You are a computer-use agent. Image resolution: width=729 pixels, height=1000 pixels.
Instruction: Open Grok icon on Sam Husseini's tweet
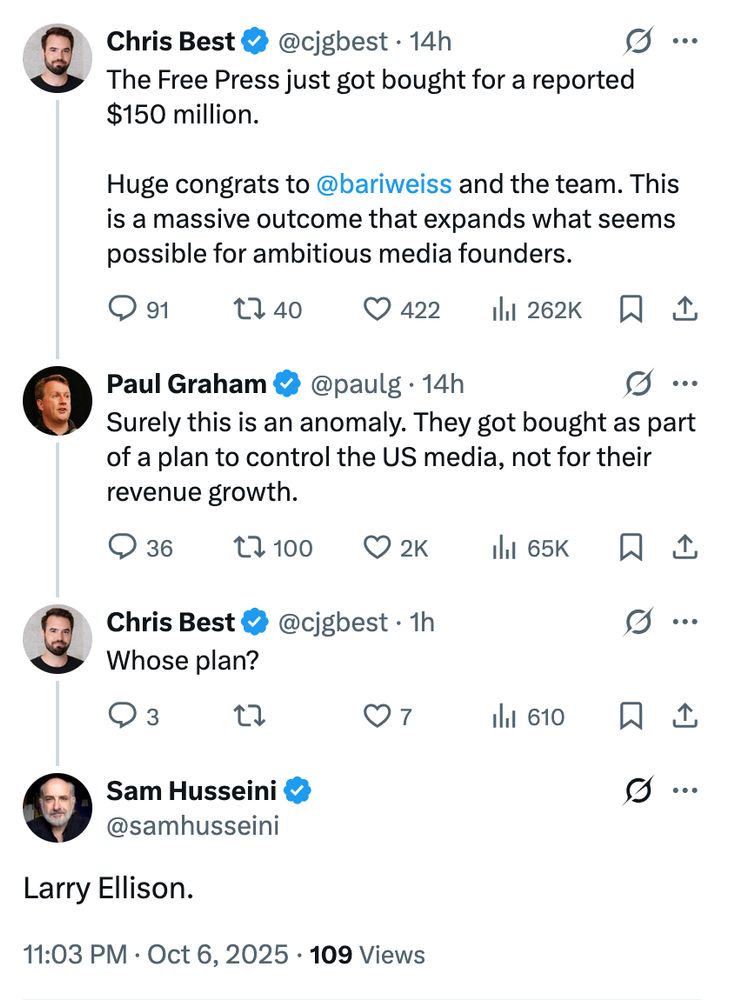(x=638, y=790)
